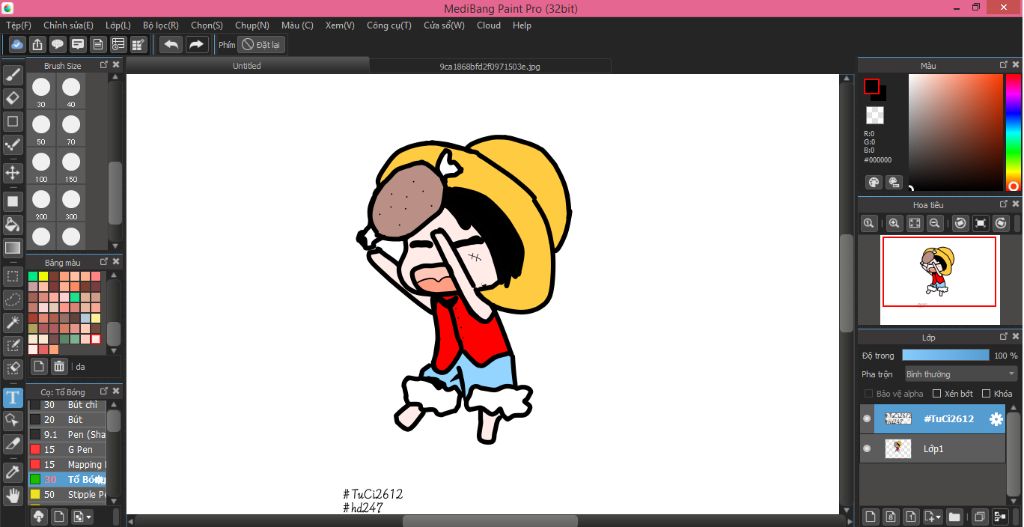Click the Độ trong opacity slider
The height and width of the screenshot is (527, 1024).
946,355
